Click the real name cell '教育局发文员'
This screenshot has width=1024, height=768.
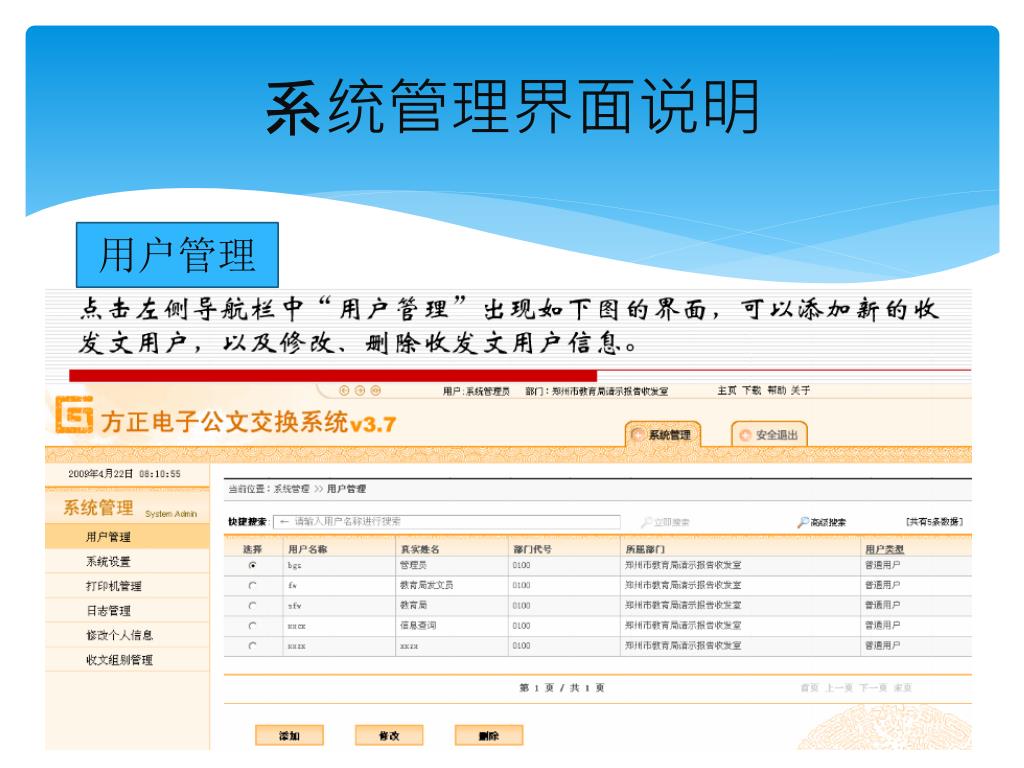426,585
